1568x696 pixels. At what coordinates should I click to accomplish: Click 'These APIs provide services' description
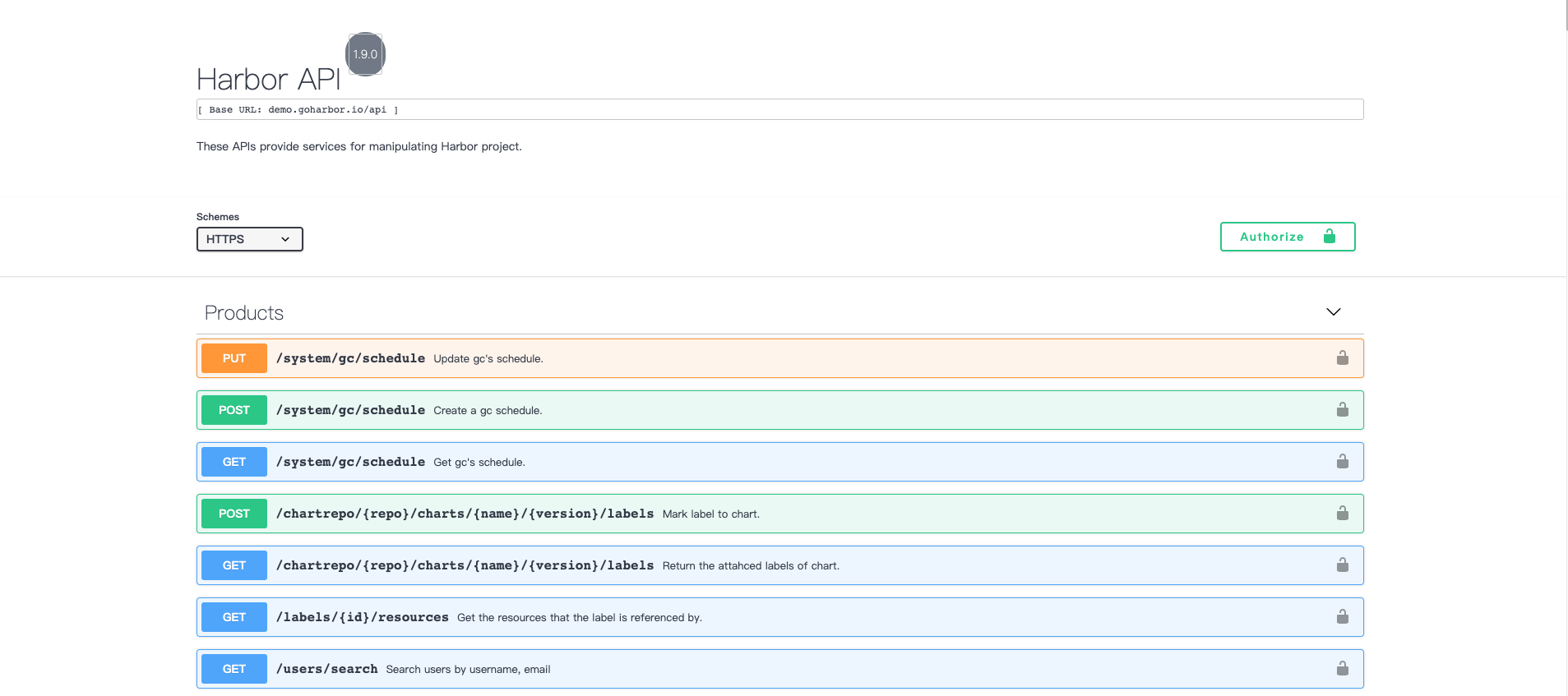click(359, 146)
